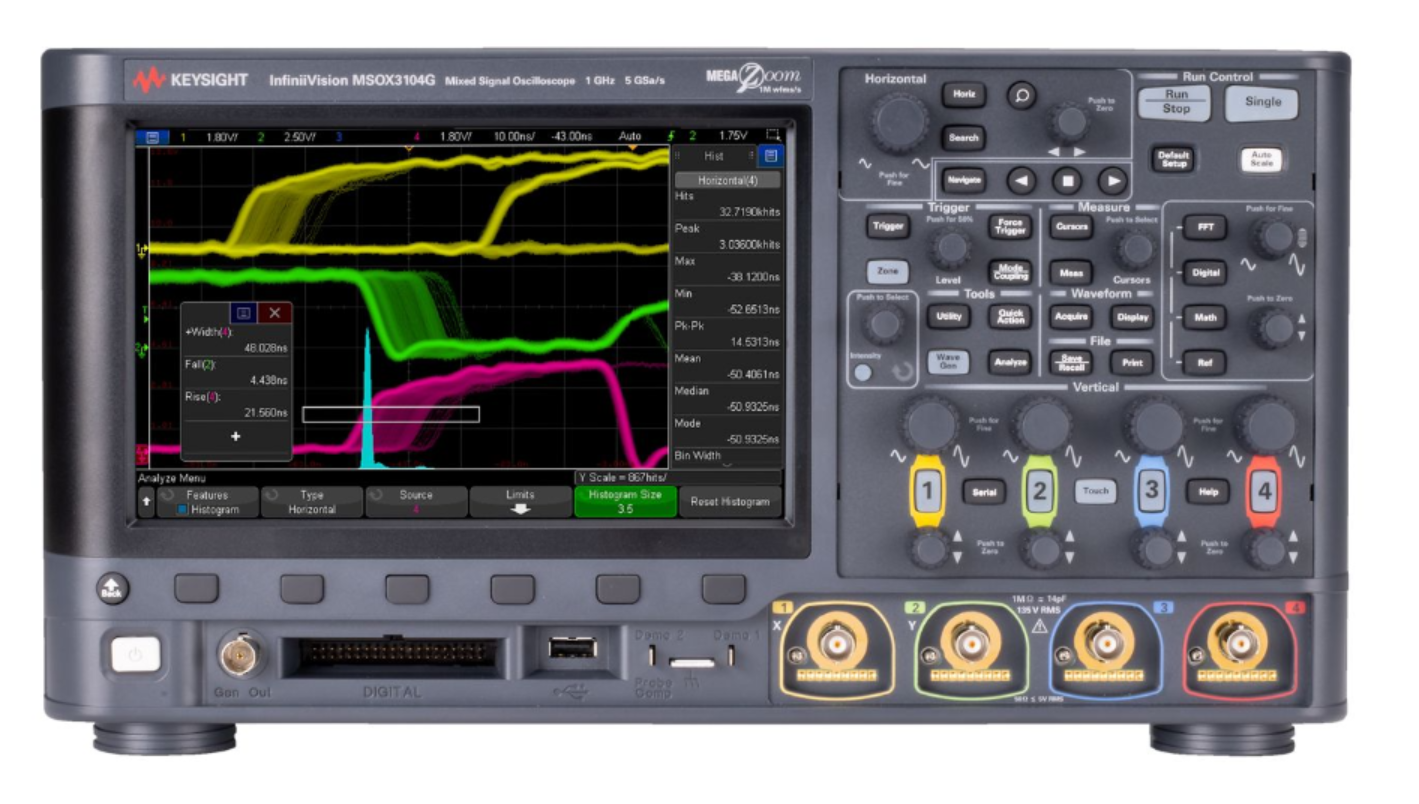Click the FFT button
This screenshot has height=804, width=1419.
coord(1205,227)
